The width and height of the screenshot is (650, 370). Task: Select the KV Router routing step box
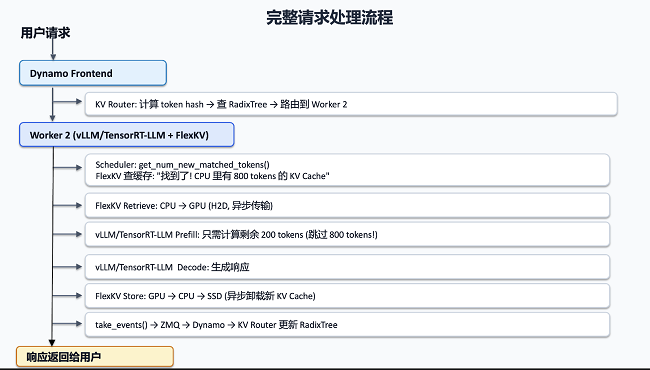pos(351,104)
